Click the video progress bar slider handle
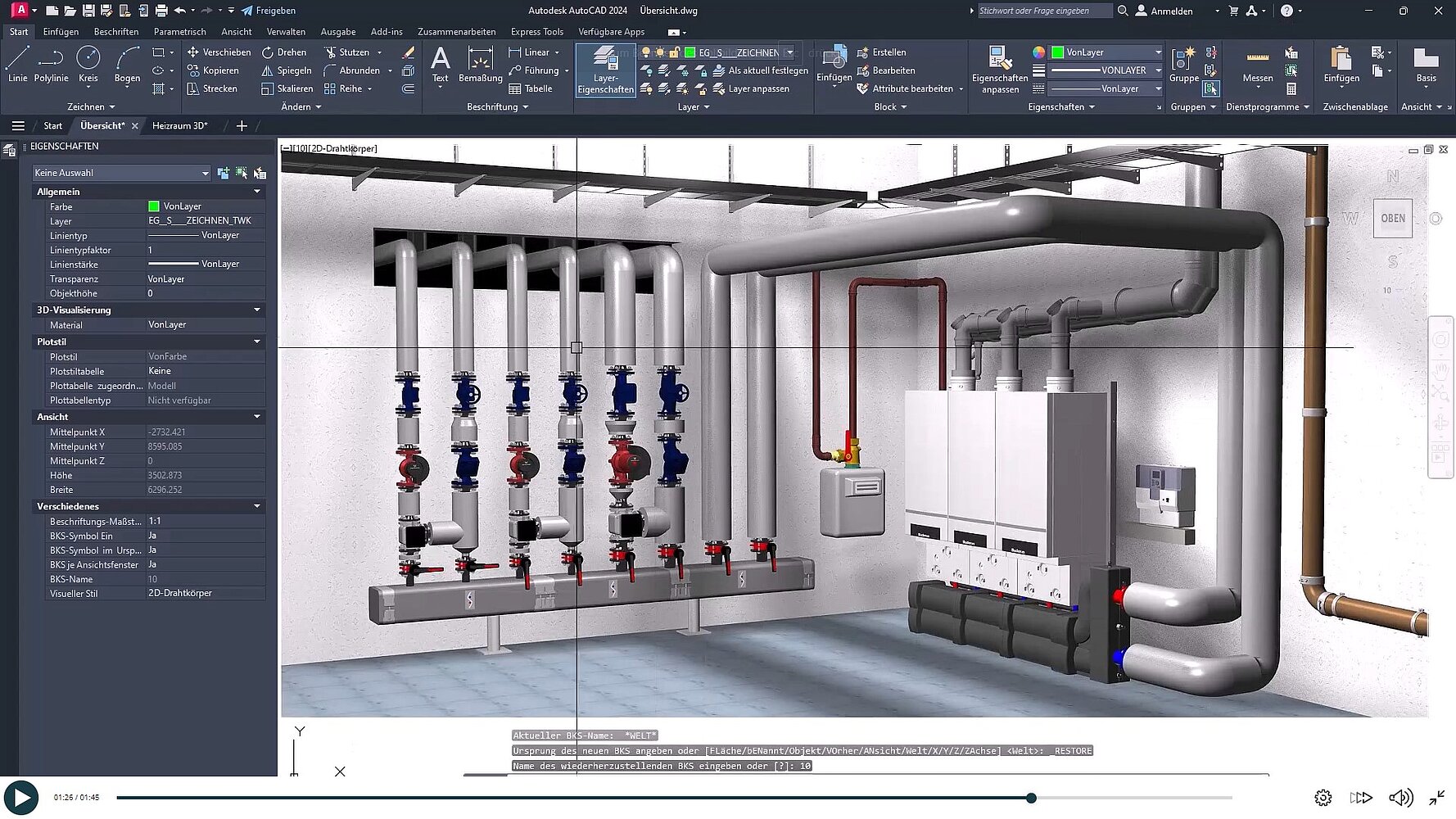Viewport: 1456px width, 819px height. coord(1031,798)
